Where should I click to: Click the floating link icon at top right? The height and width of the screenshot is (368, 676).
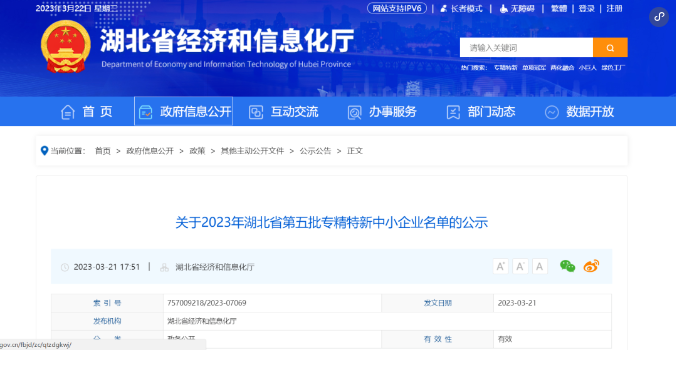[659, 17]
